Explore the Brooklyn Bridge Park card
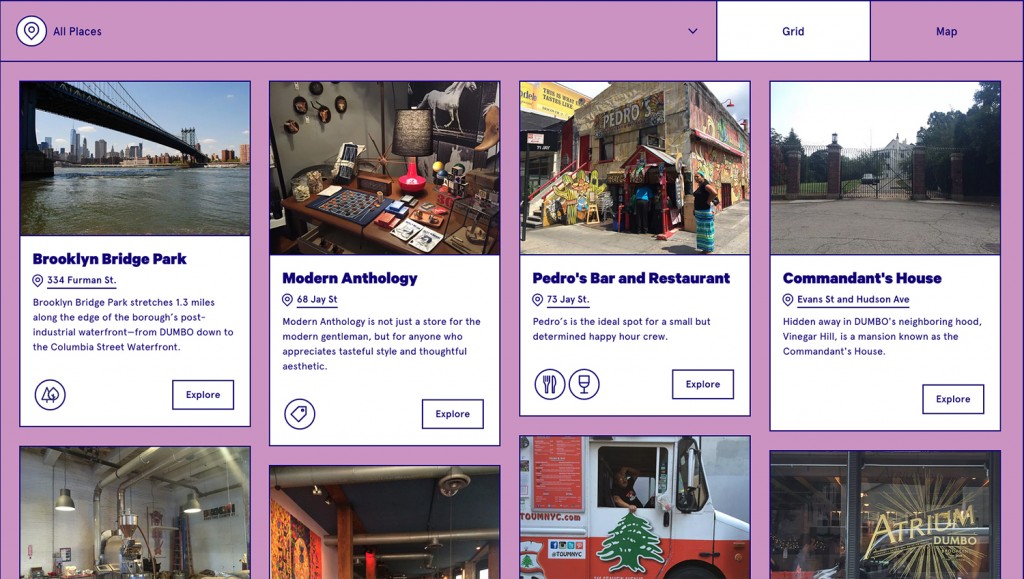 203,395
